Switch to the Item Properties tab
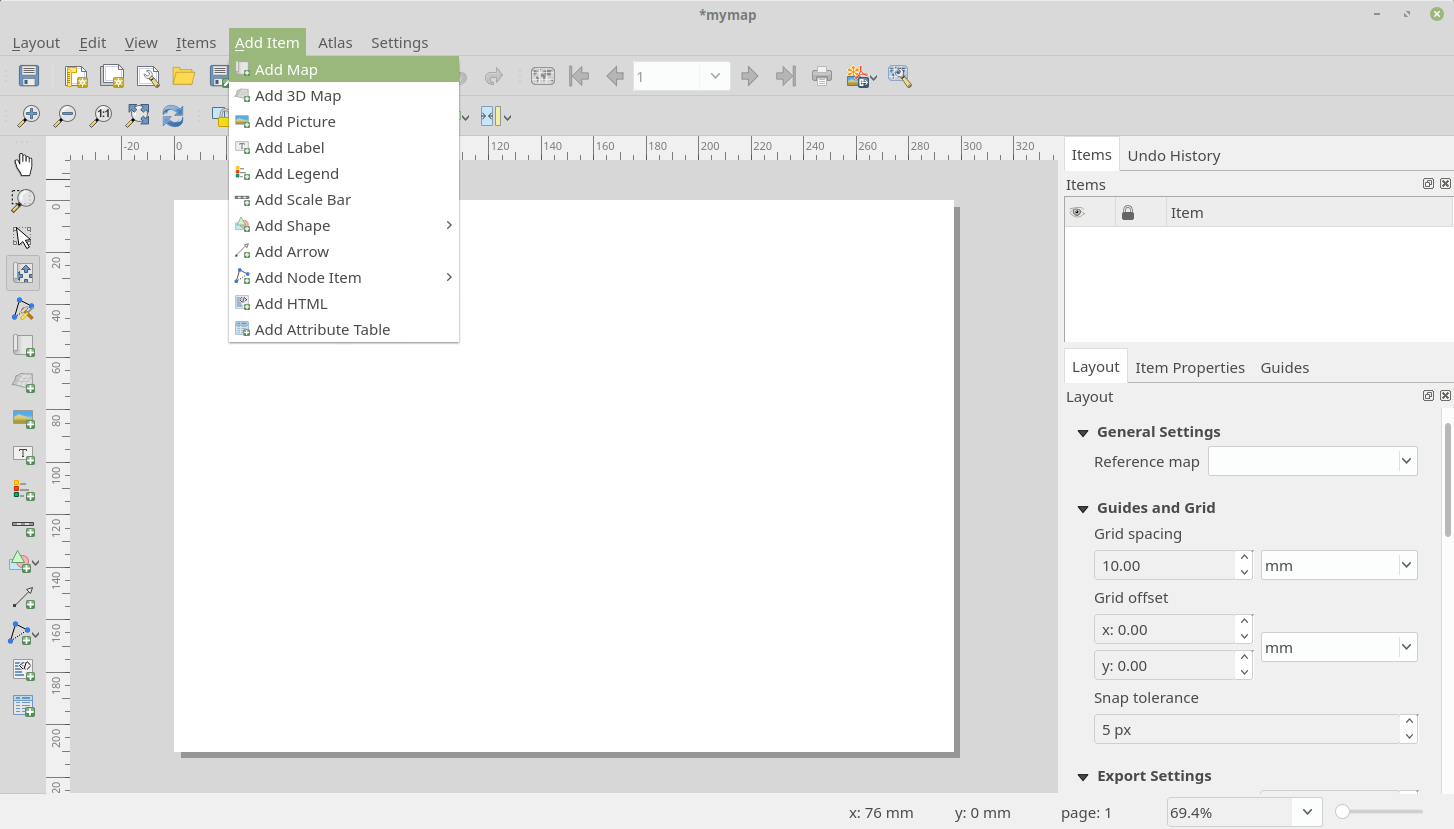This screenshot has width=1454, height=829. (1190, 367)
